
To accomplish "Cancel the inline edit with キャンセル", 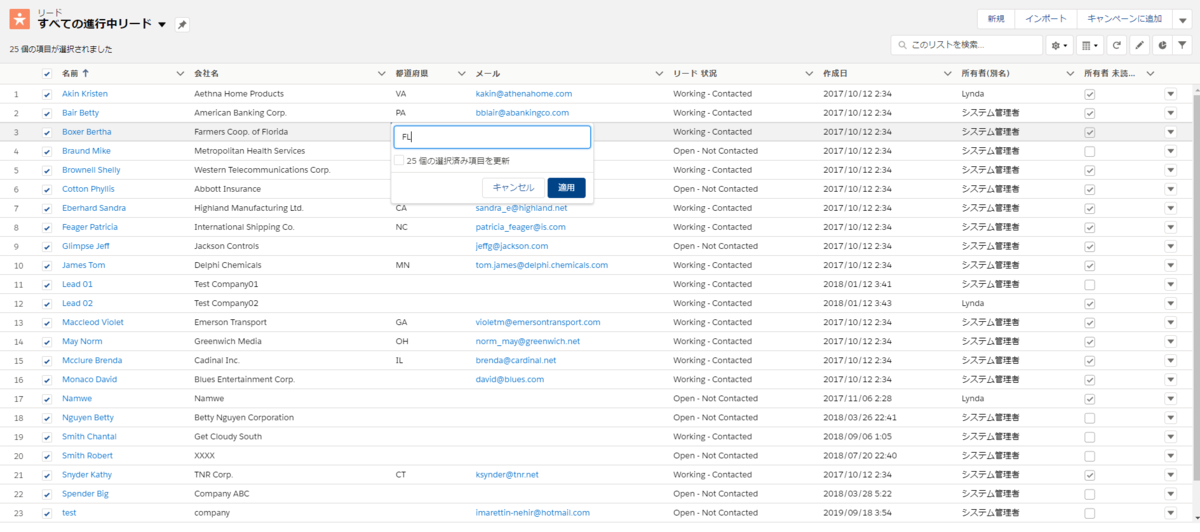I will [514, 188].
